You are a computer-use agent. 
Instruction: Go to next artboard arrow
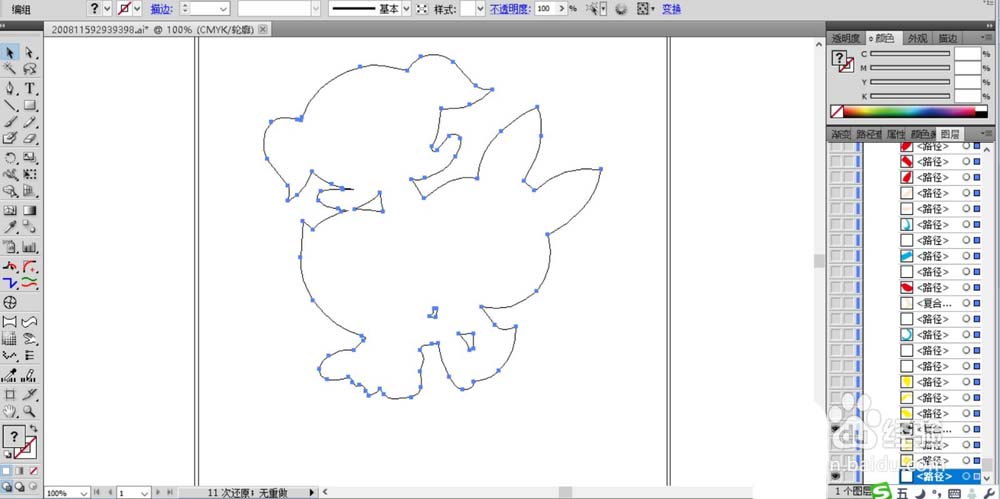click(x=158, y=493)
